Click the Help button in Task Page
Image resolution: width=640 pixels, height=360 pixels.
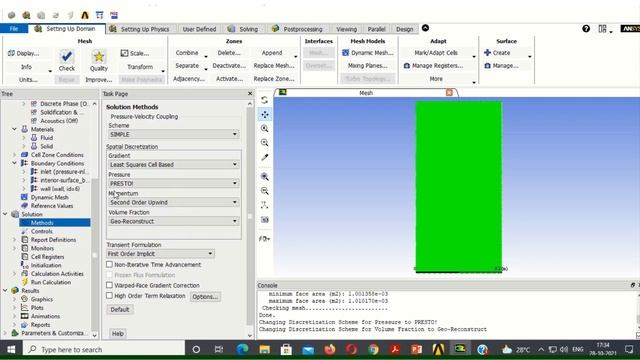118,333
